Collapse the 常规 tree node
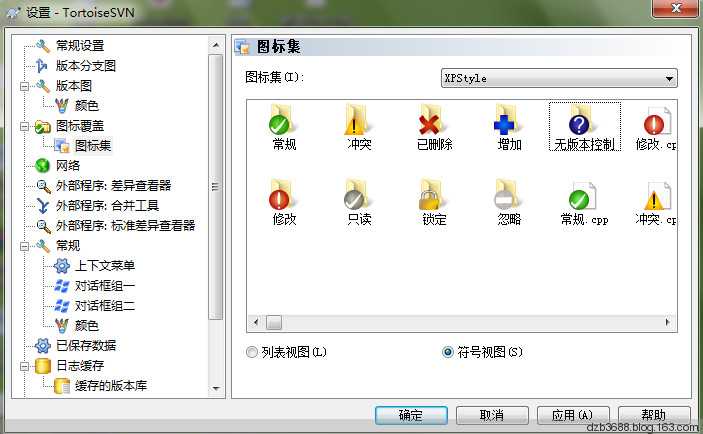 point(25,246)
